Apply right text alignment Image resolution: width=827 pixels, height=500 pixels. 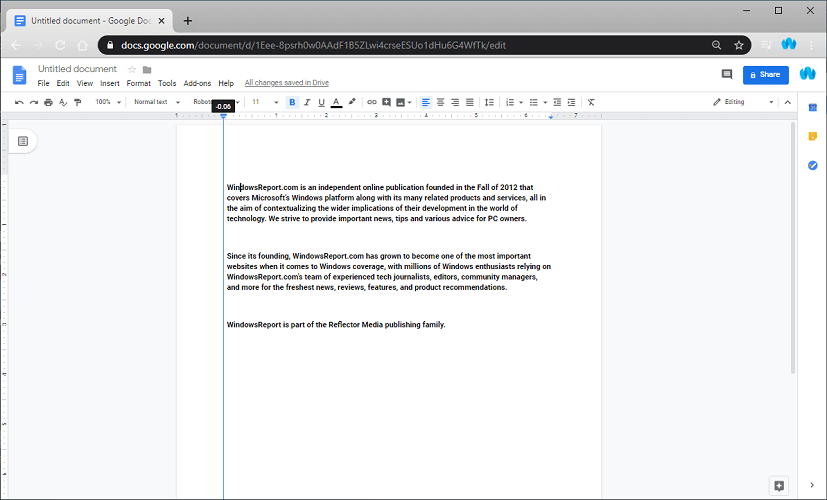pos(455,102)
